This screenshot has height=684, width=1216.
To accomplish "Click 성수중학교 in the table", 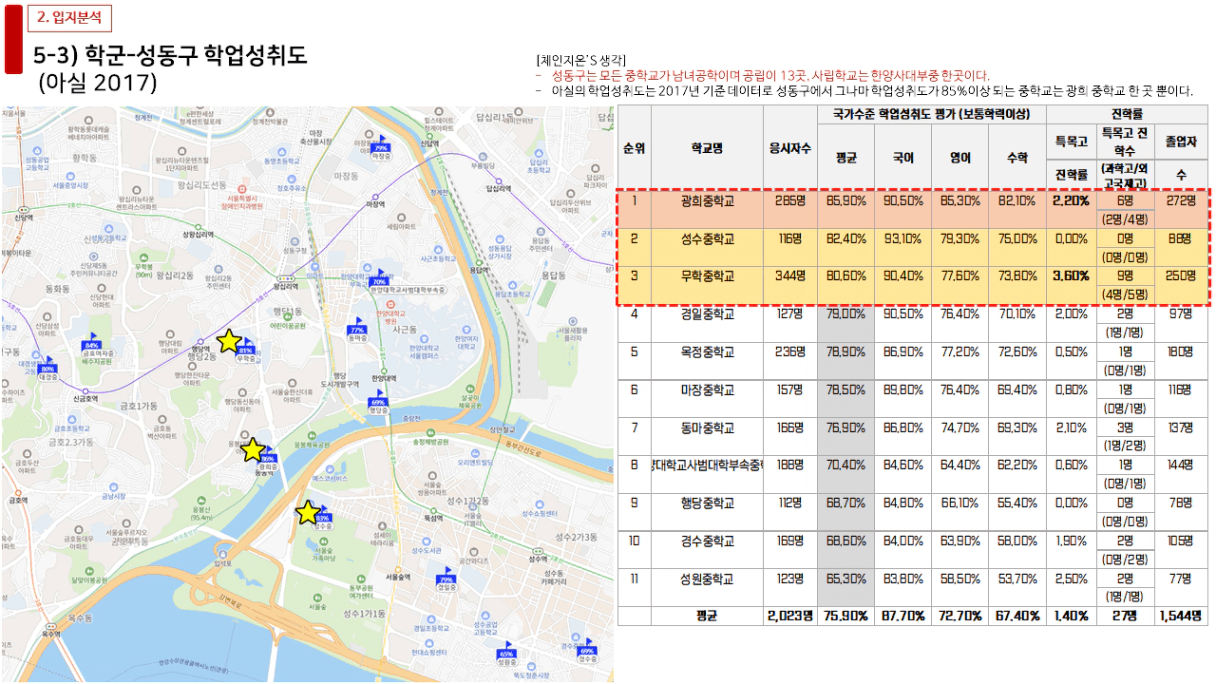I will 706,238.
